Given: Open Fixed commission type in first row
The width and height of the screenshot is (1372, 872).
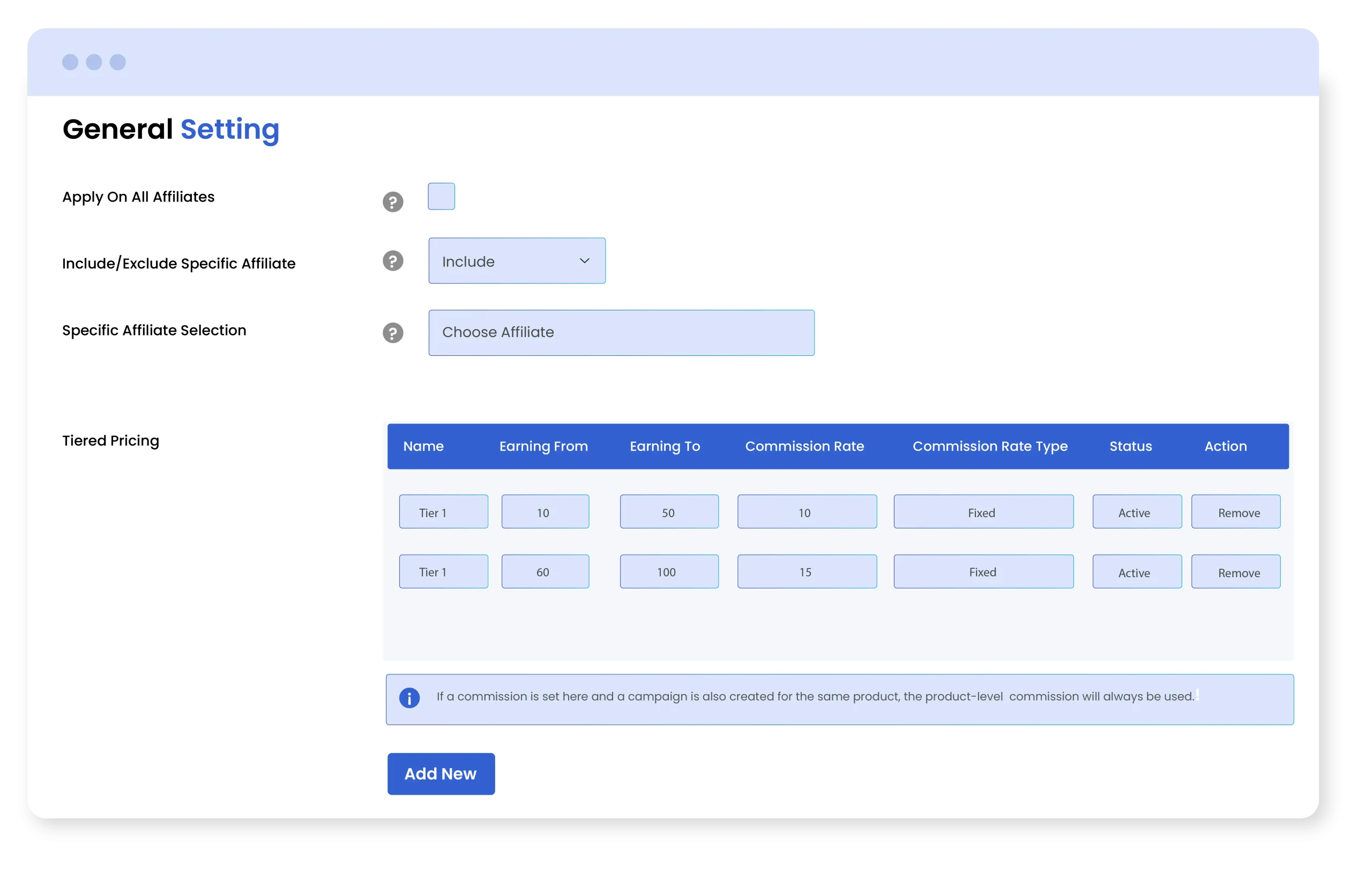Looking at the screenshot, I should click(983, 512).
